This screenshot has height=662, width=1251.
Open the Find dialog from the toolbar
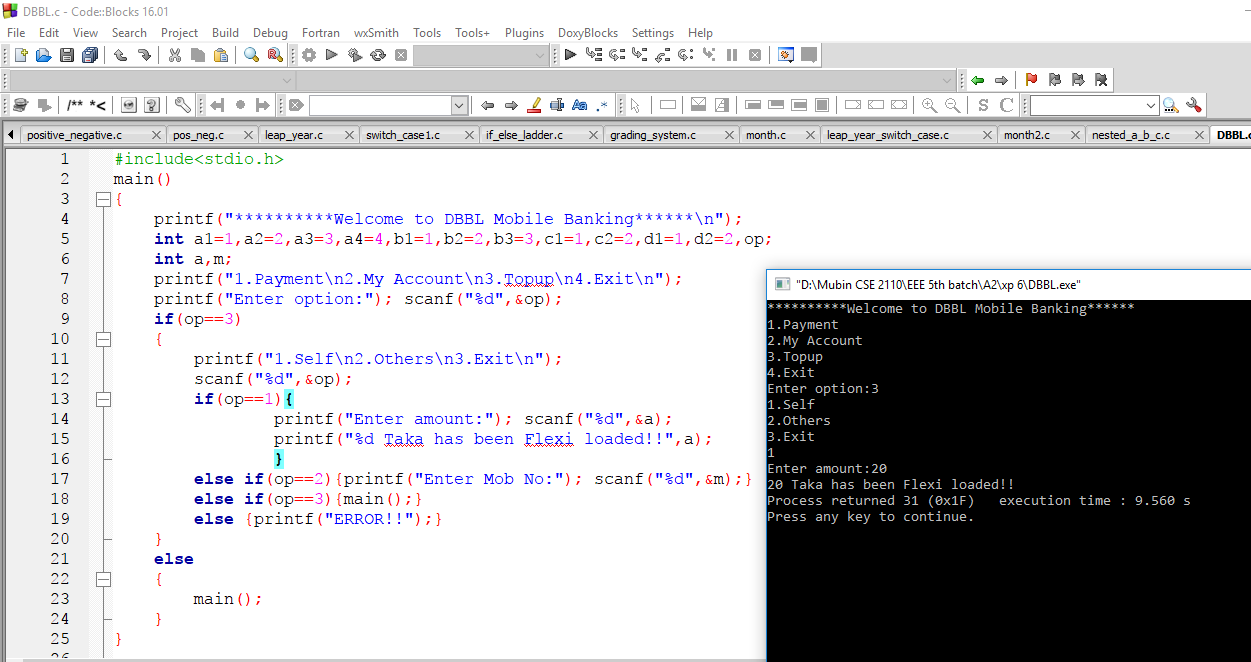pyautogui.click(x=250, y=54)
